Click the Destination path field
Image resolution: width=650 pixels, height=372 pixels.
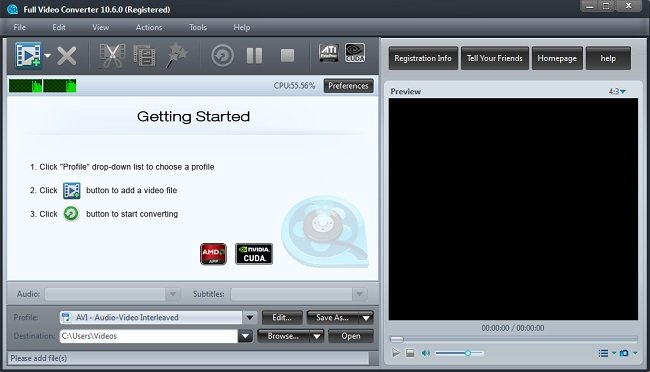[149, 336]
